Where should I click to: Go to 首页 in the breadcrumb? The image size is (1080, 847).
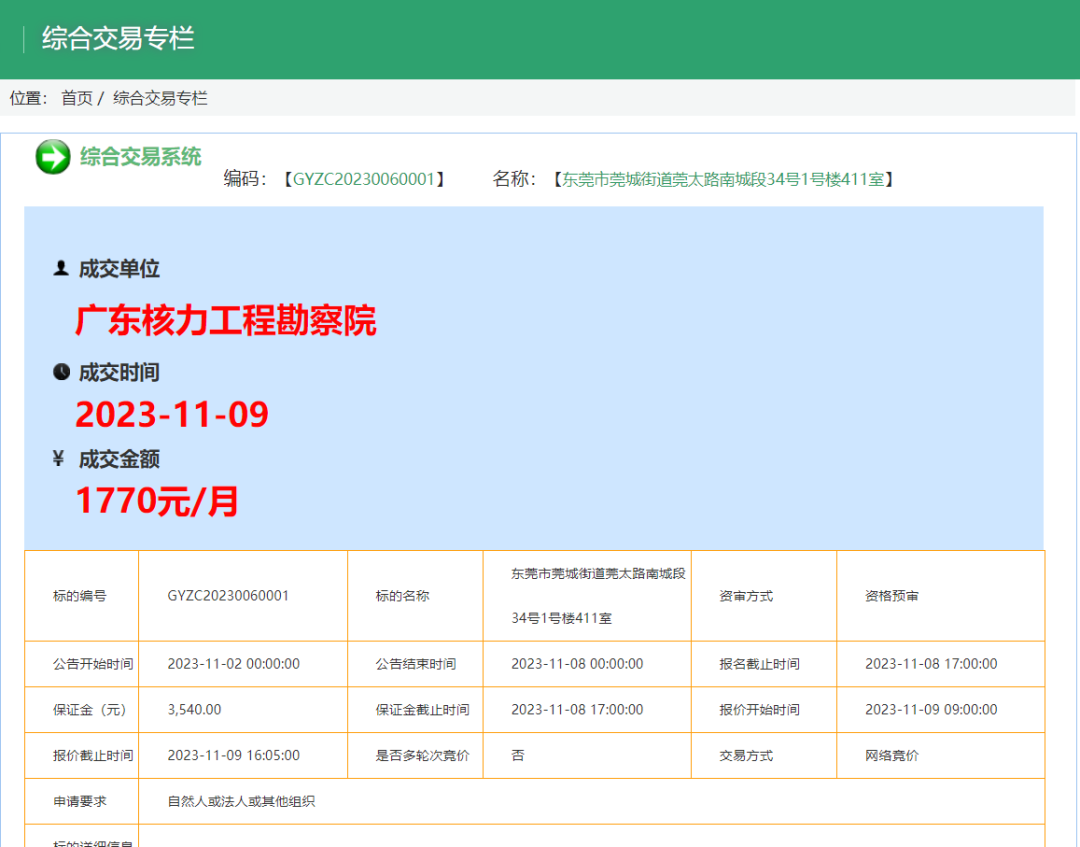[x=76, y=98]
